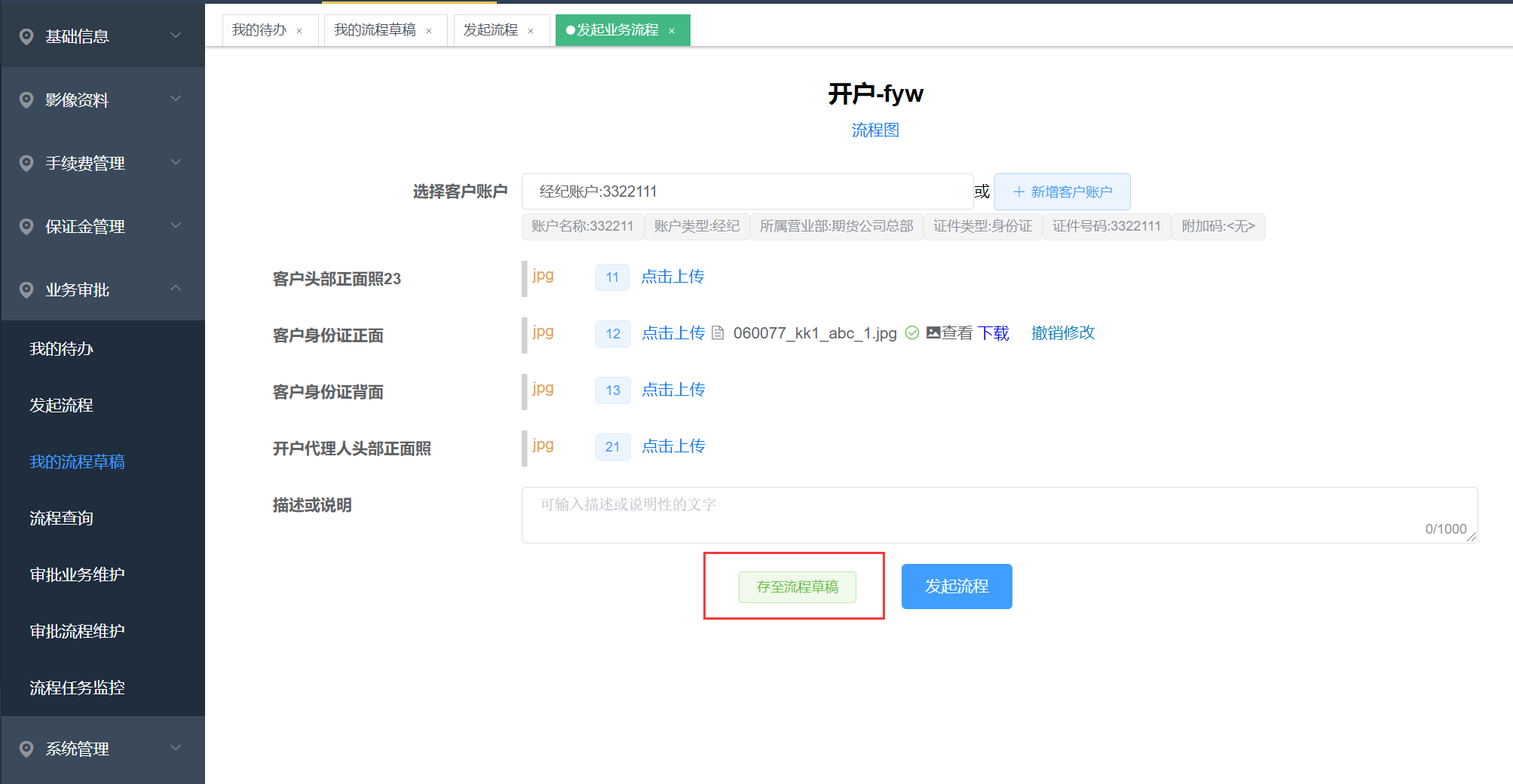Expand the 手续费管理 menu chevron
The image size is (1513, 784).
176,162
